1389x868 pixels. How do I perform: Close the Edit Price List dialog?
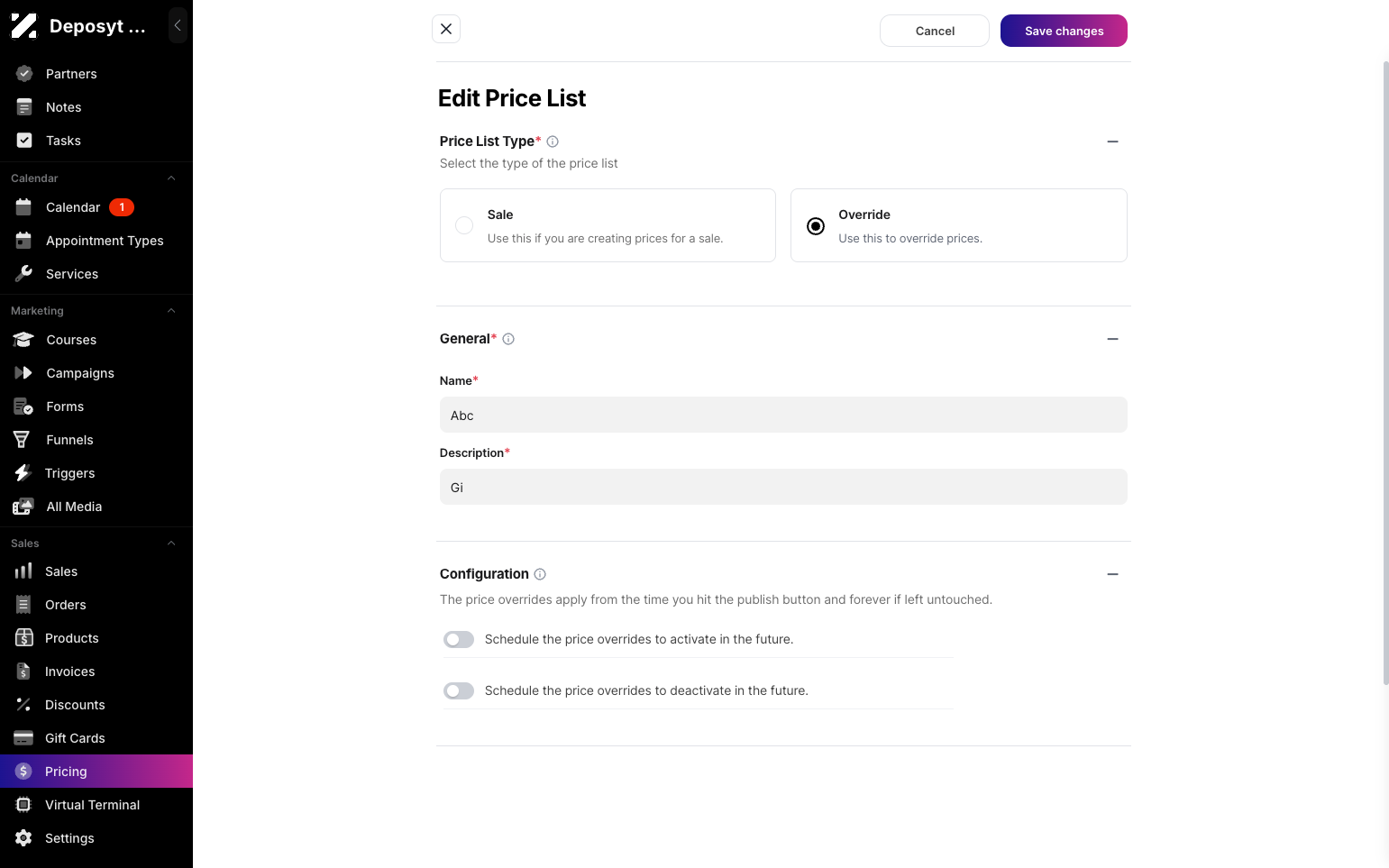[446, 29]
